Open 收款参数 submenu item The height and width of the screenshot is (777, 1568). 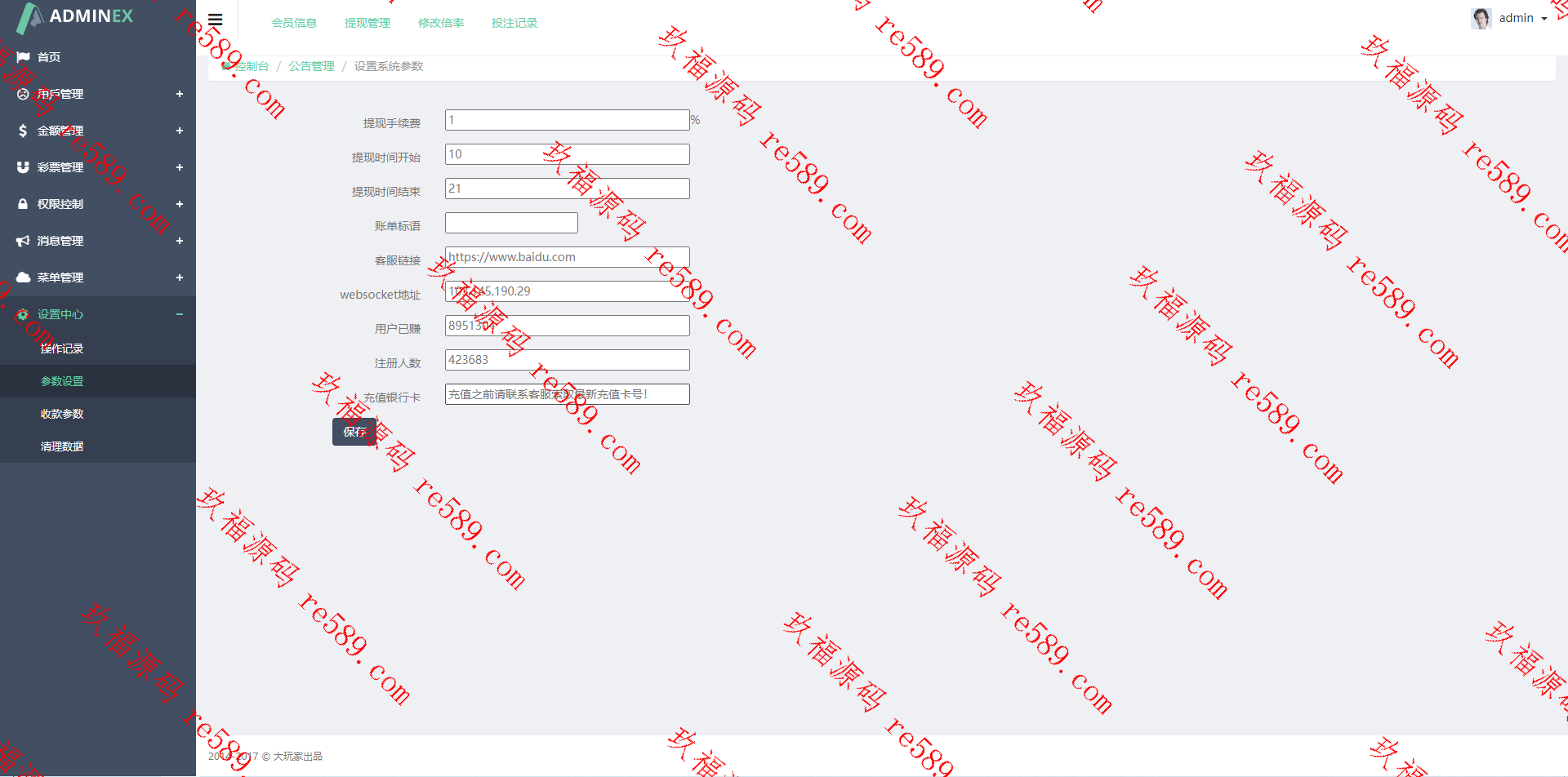62,414
